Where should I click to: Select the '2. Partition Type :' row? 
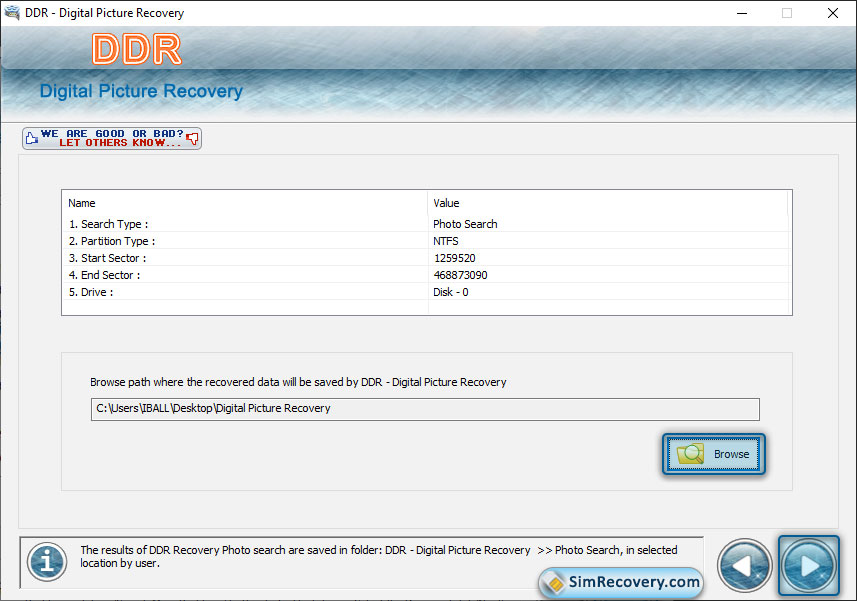(426, 241)
